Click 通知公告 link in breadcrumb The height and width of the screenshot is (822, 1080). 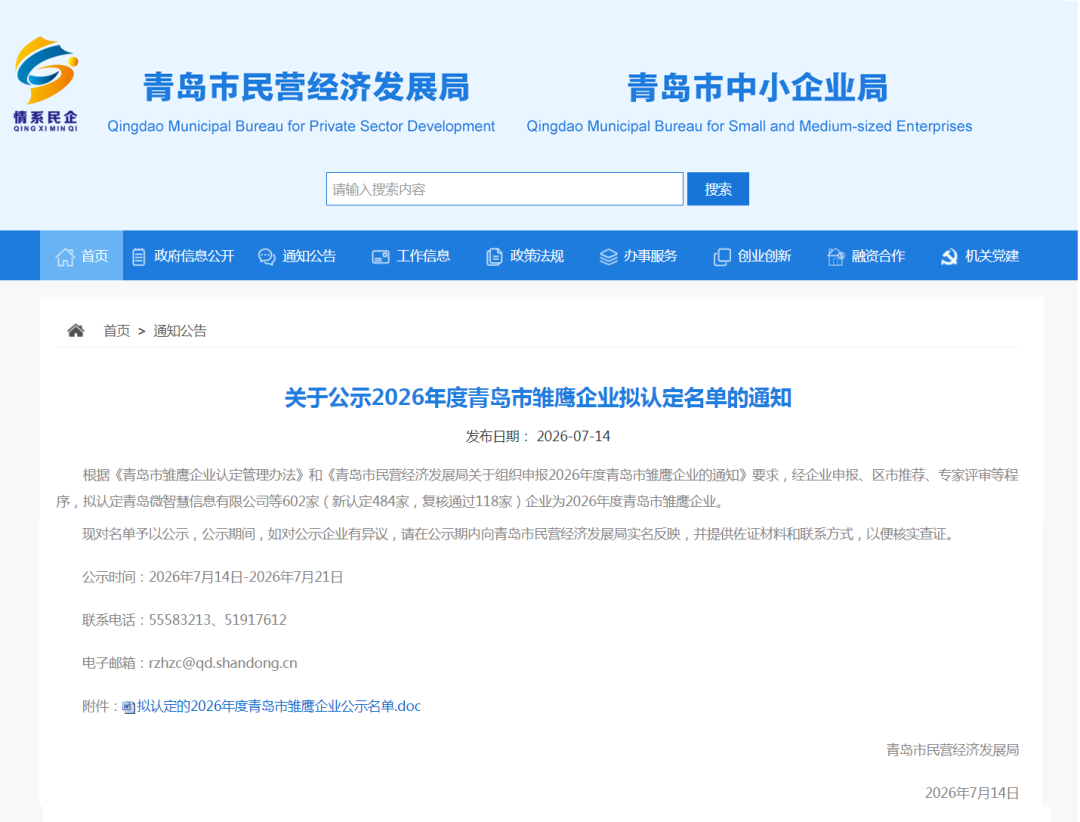[180, 331]
